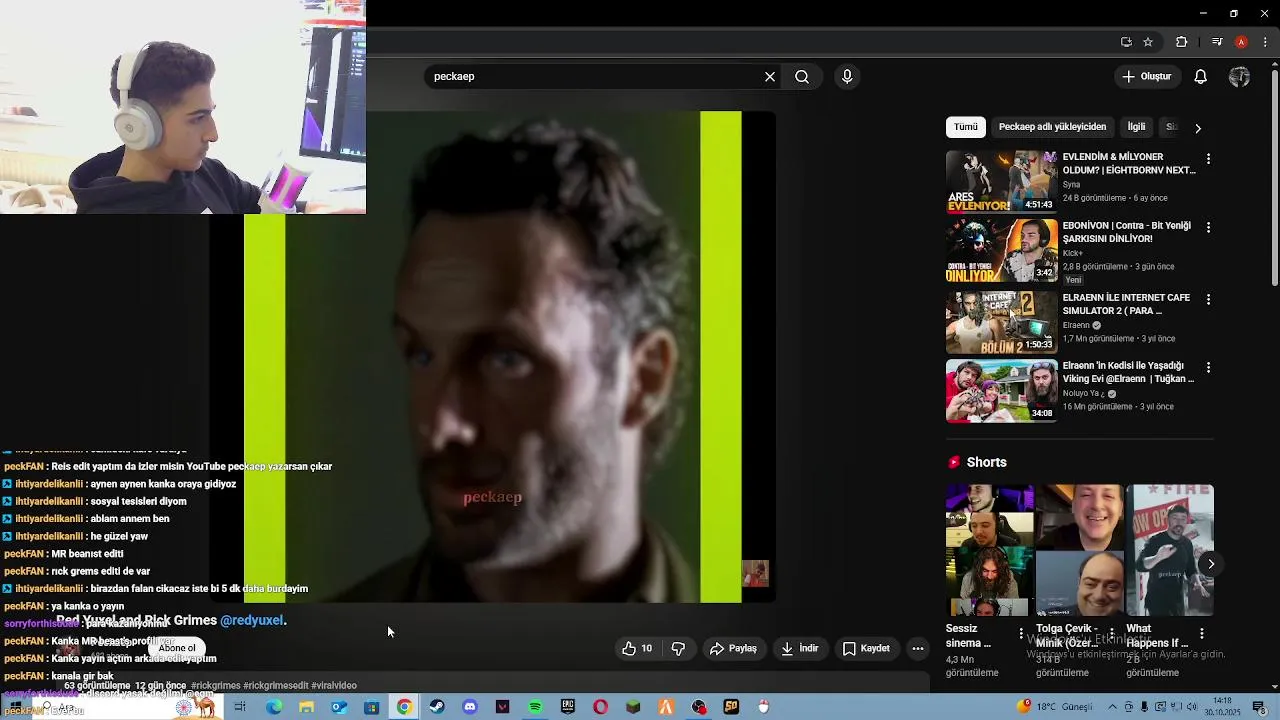The height and width of the screenshot is (720, 1280).
Task: Open Epic Games Launcher from taskbar
Action: click(568, 707)
